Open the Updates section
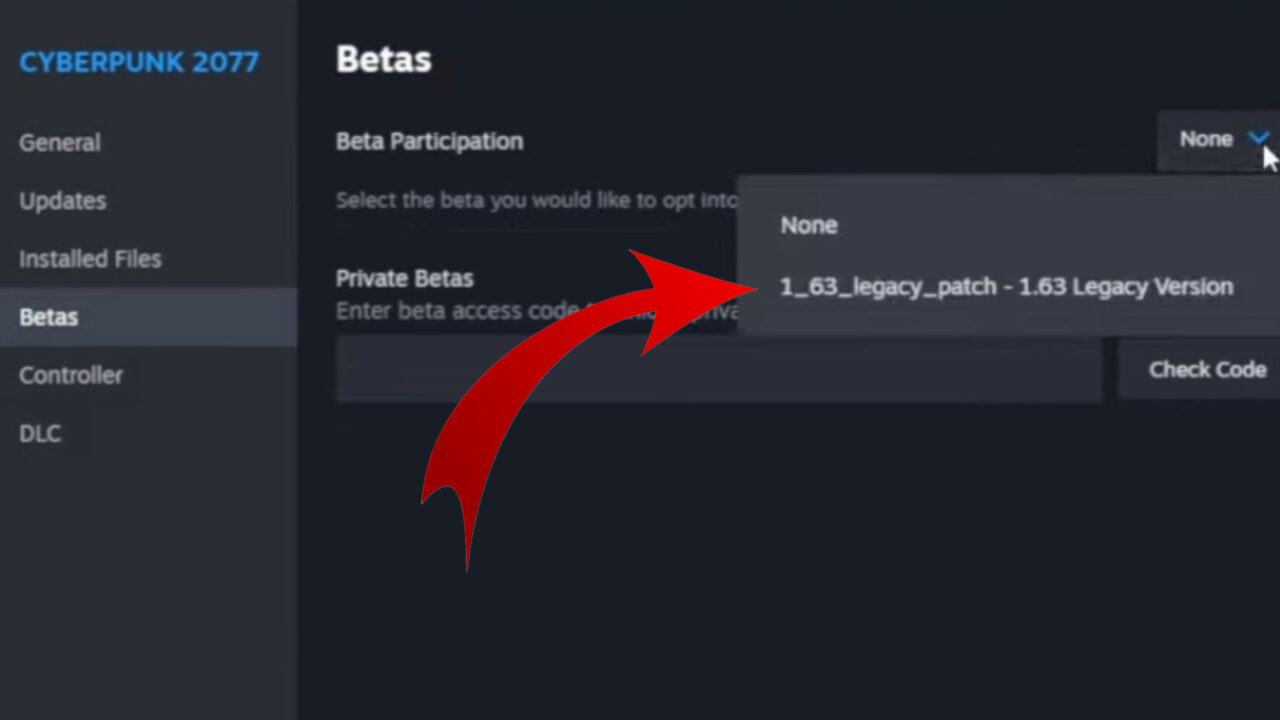 tap(62, 200)
